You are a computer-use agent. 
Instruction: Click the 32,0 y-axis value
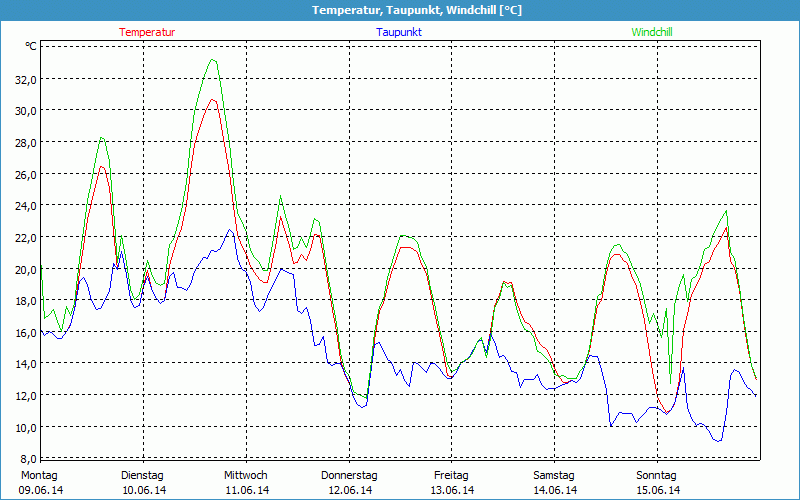[26, 79]
